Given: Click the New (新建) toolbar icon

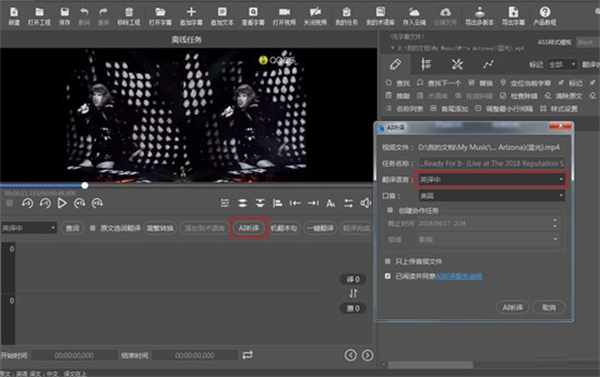Looking at the screenshot, I should point(14,16).
